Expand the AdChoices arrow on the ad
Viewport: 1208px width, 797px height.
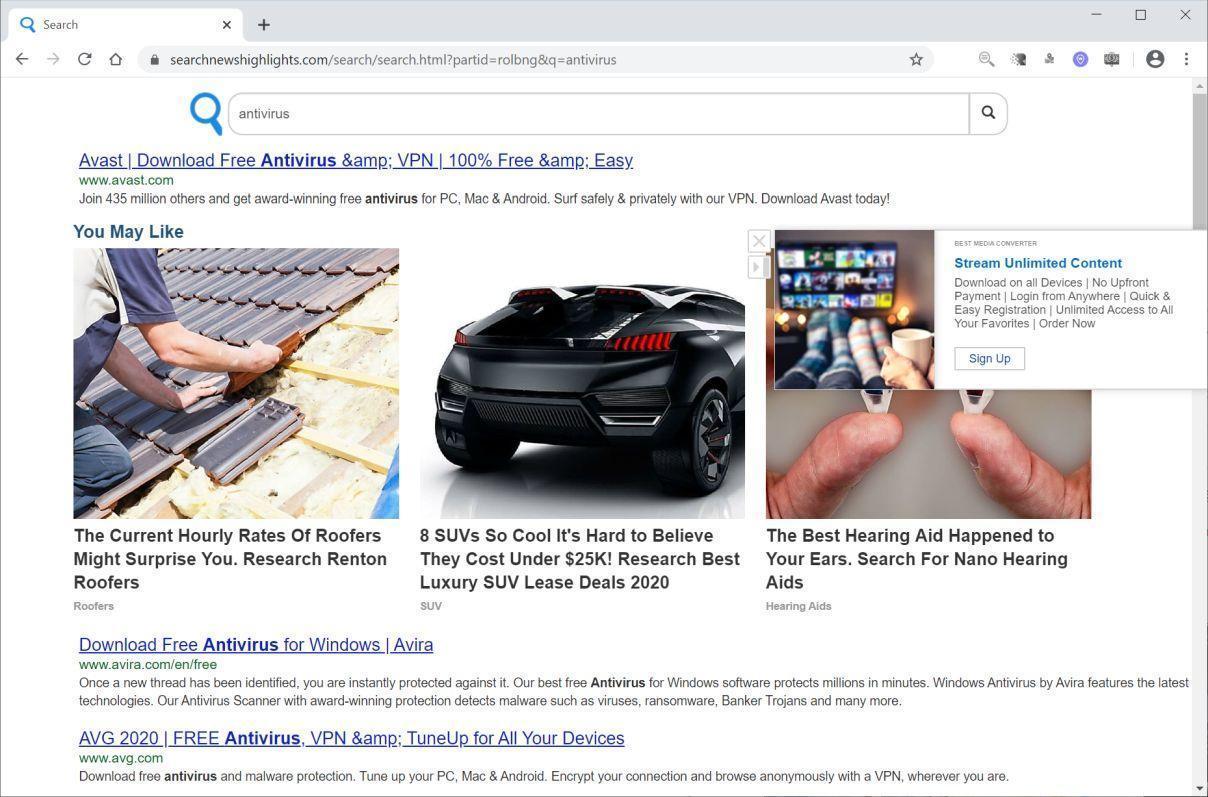point(758,267)
